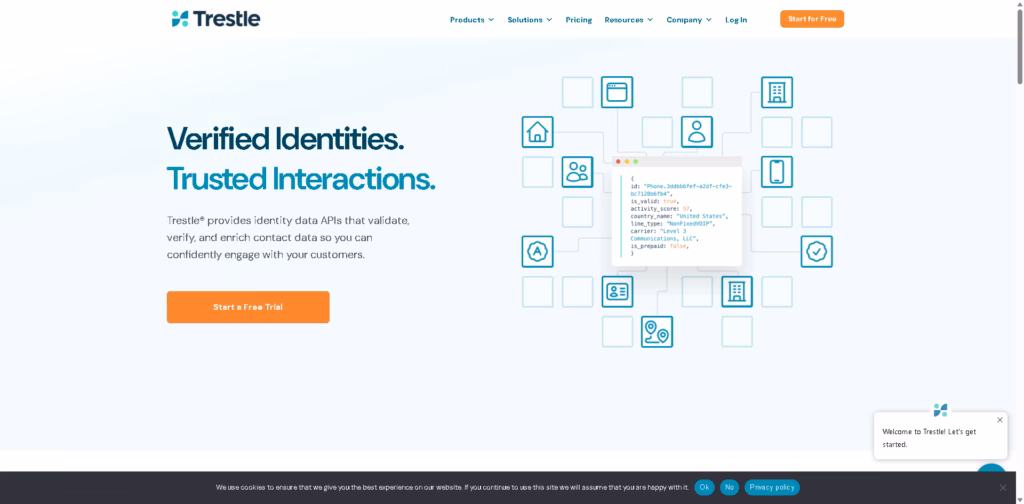Viewport: 1024px width, 504px height.
Task: Open the Privacy policy button
Action: [772, 487]
